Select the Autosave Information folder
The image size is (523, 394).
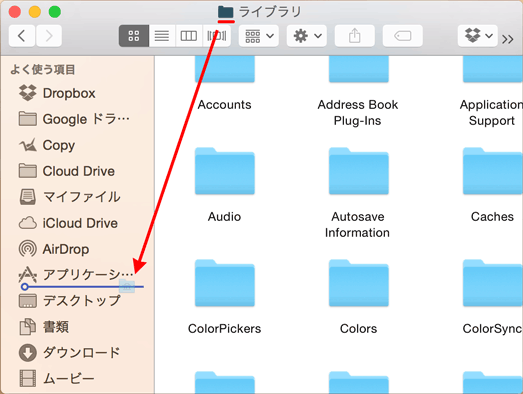click(359, 171)
